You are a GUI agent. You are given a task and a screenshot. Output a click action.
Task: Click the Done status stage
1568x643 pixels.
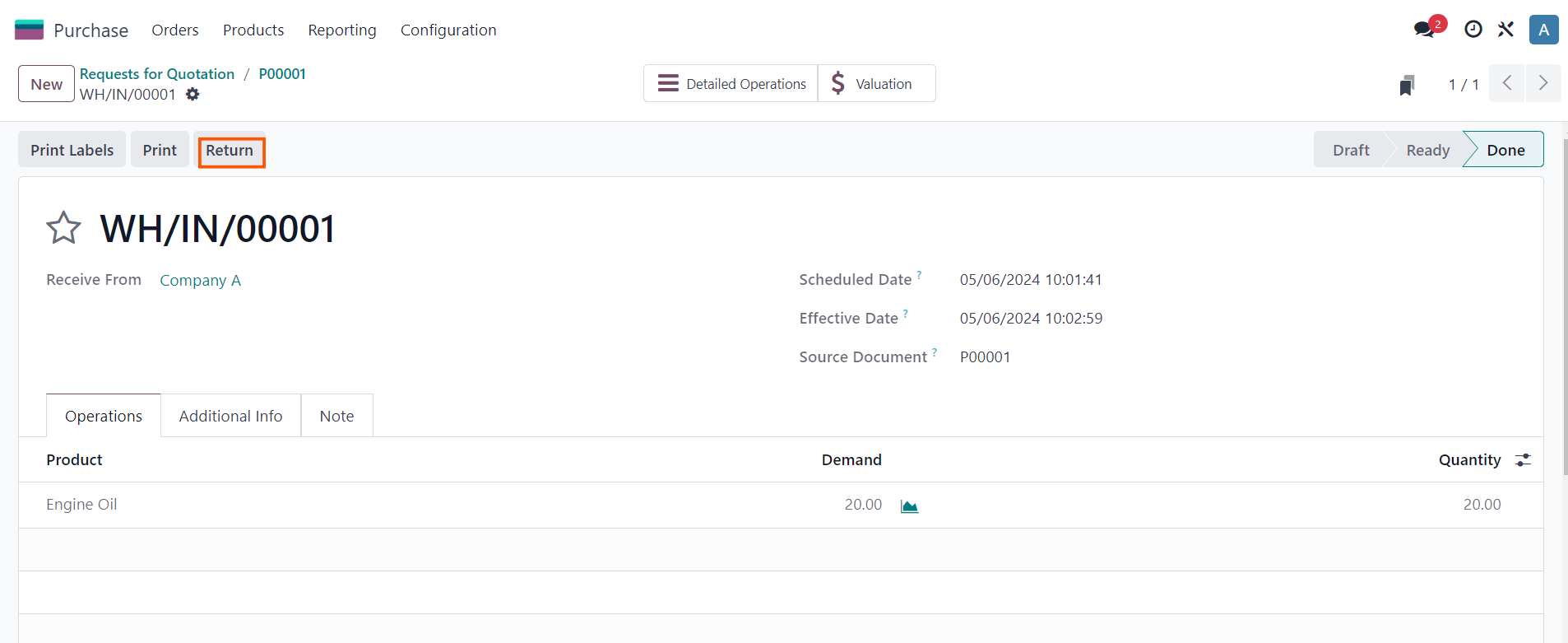pos(1505,150)
